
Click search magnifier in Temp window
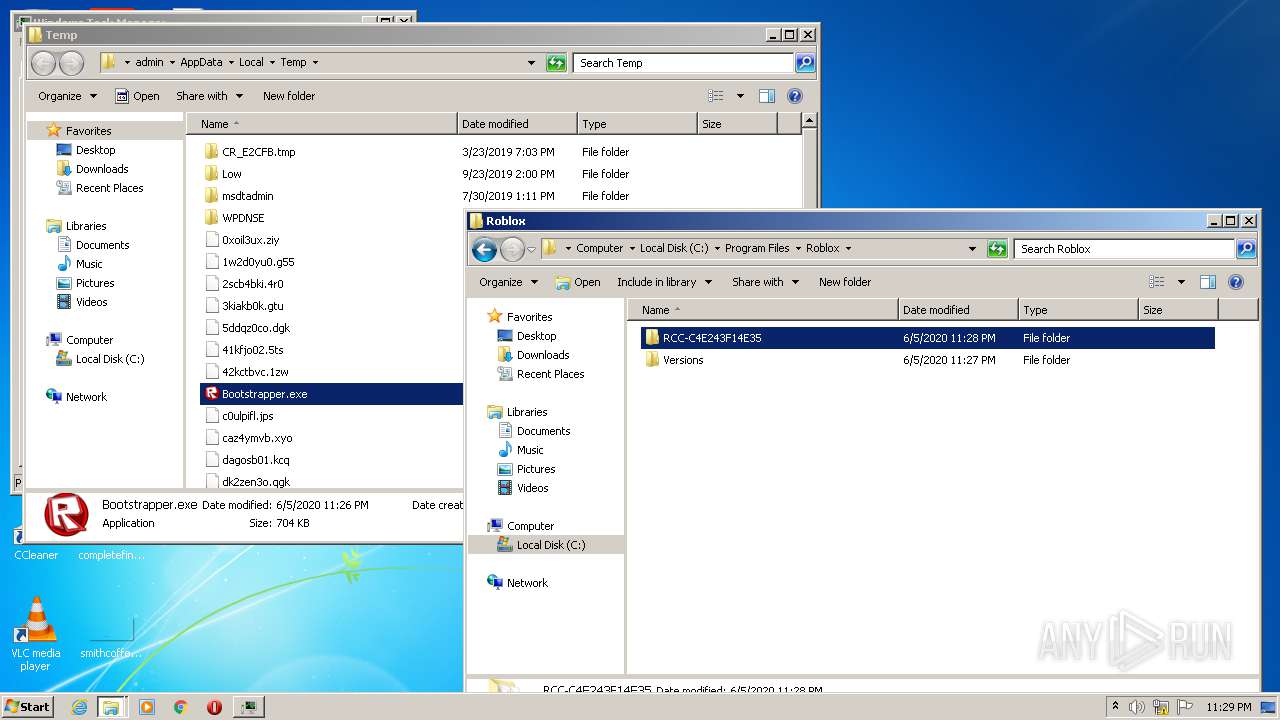point(804,63)
